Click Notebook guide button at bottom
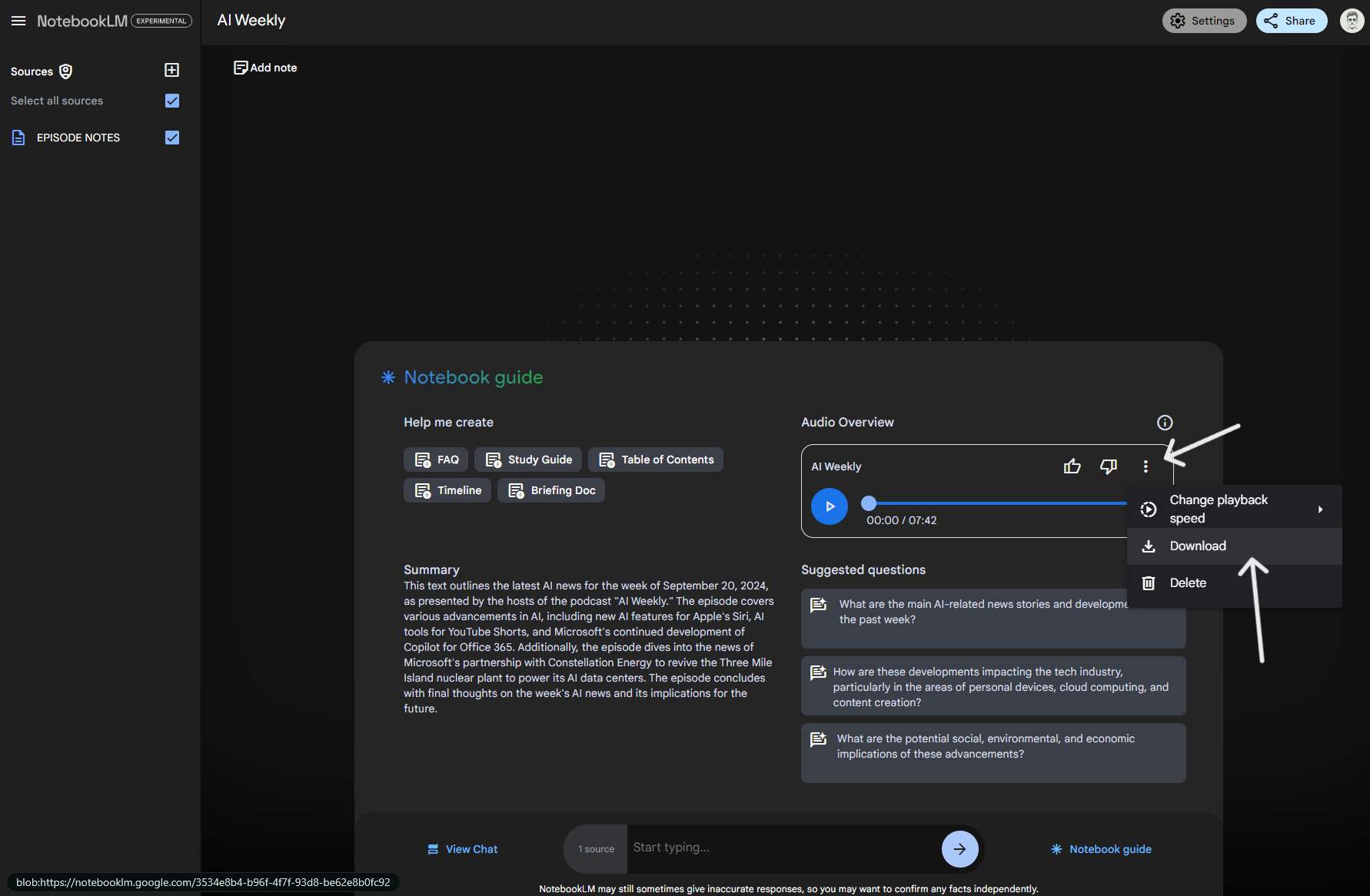 (x=1102, y=849)
